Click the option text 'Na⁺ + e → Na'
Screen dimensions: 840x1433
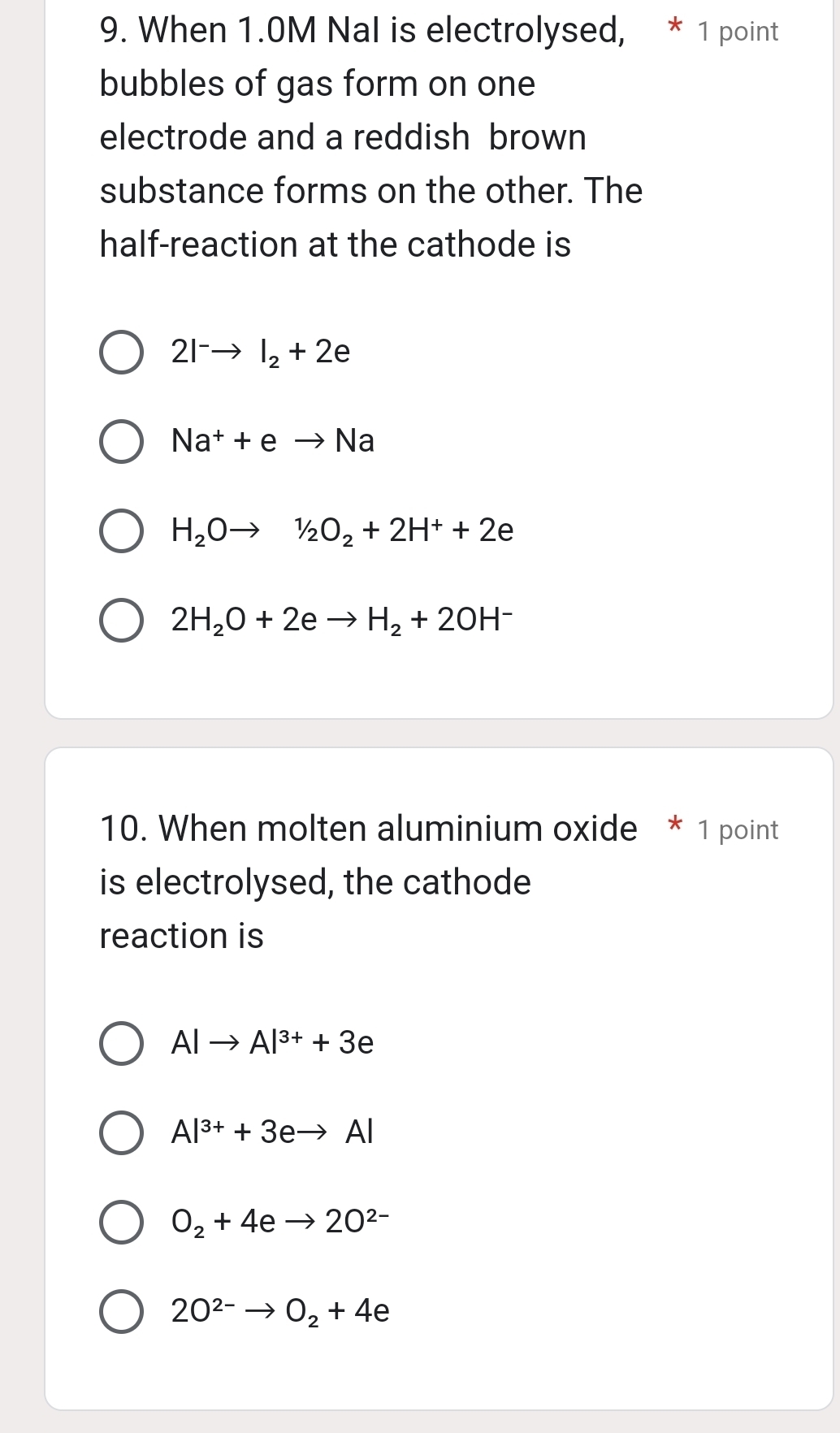point(273,441)
